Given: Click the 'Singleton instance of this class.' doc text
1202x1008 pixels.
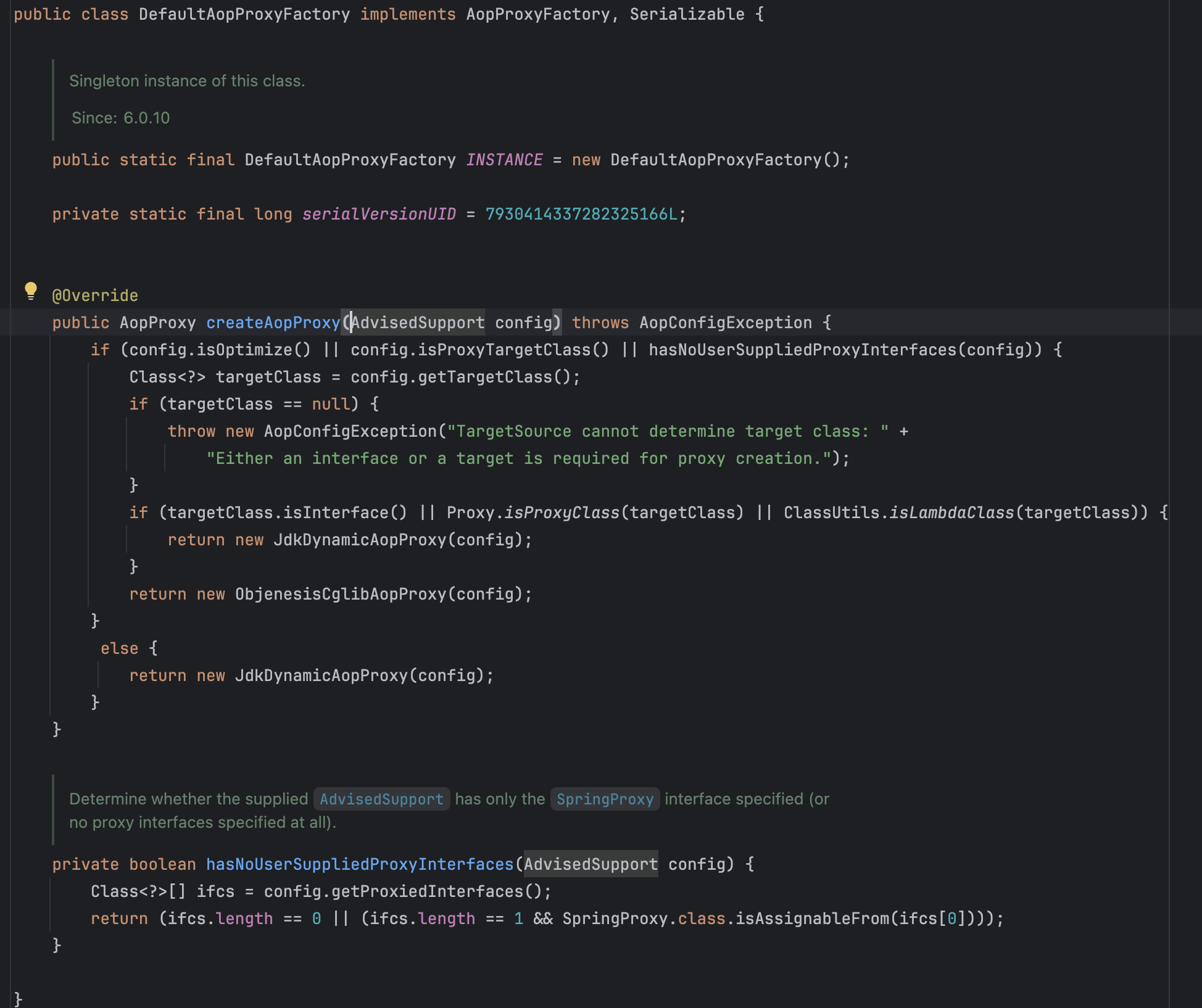Looking at the screenshot, I should coord(187,81).
